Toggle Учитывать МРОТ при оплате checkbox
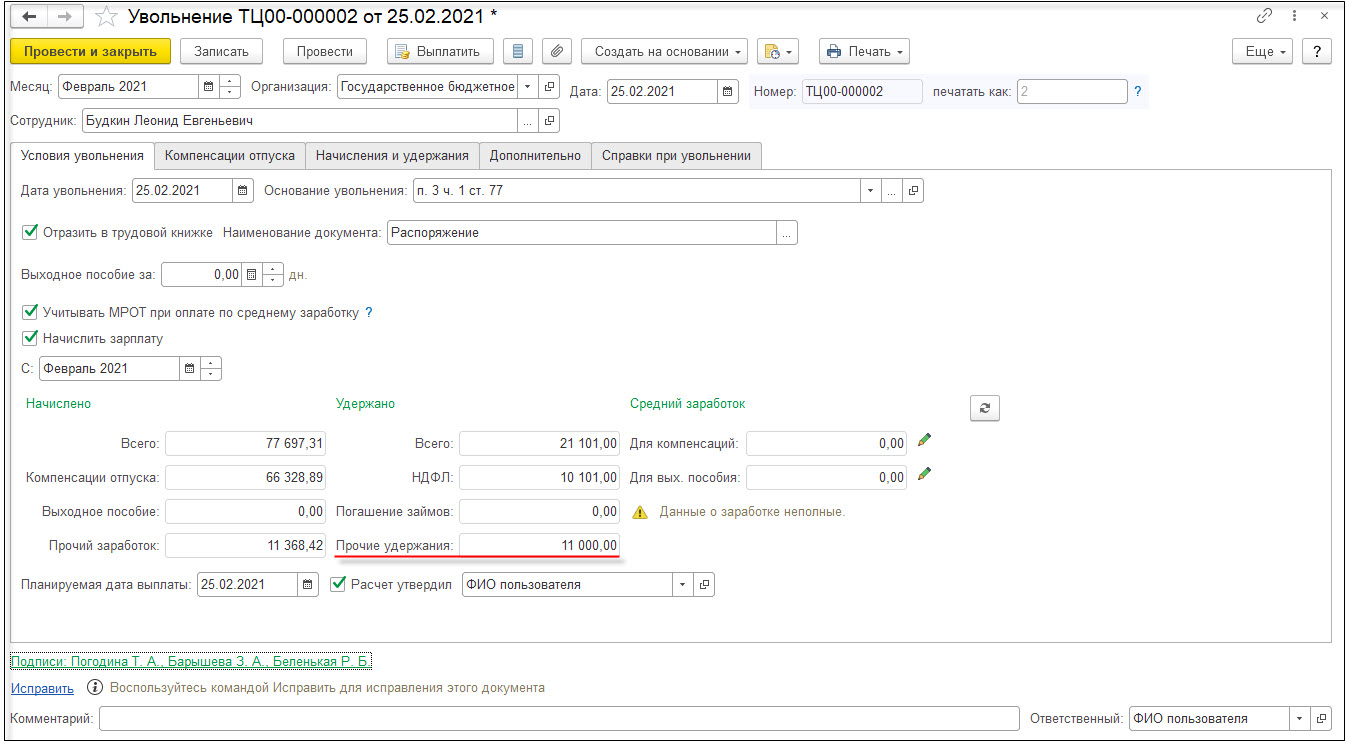 click(x=30, y=313)
